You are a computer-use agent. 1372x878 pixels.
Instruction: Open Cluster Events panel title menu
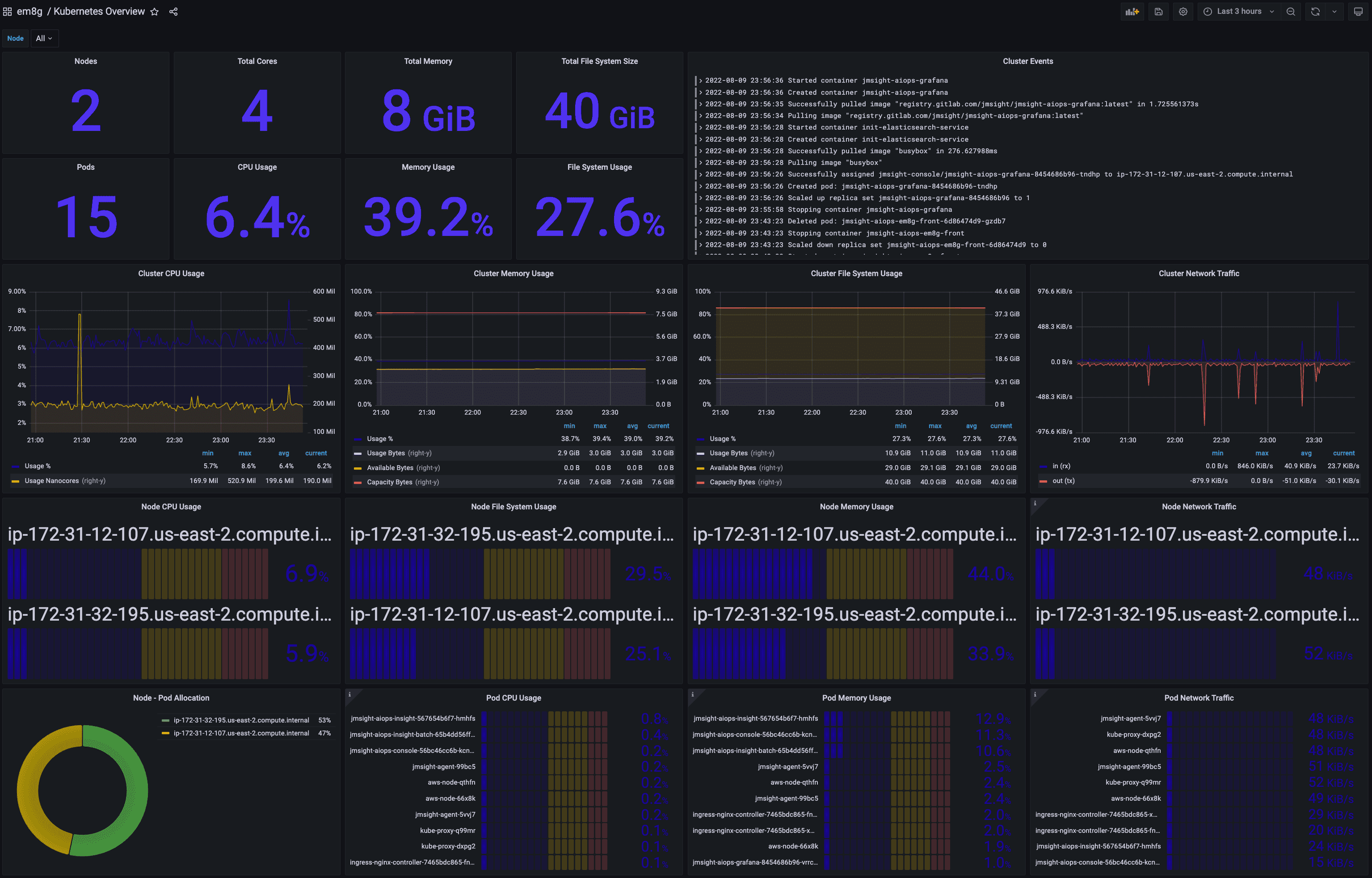click(x=1027, y=61)
